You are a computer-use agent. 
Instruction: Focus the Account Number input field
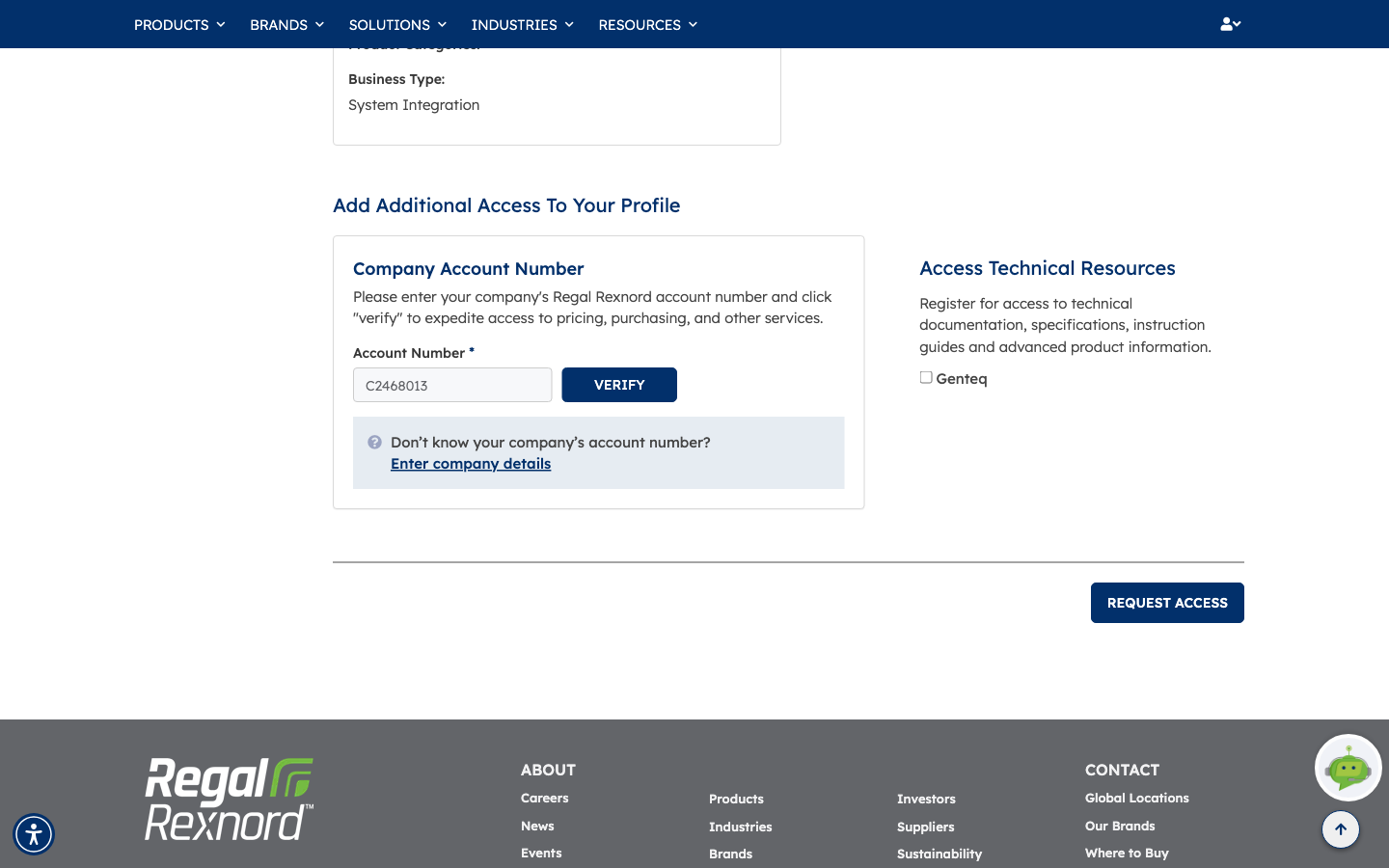[x=452, y=385]
